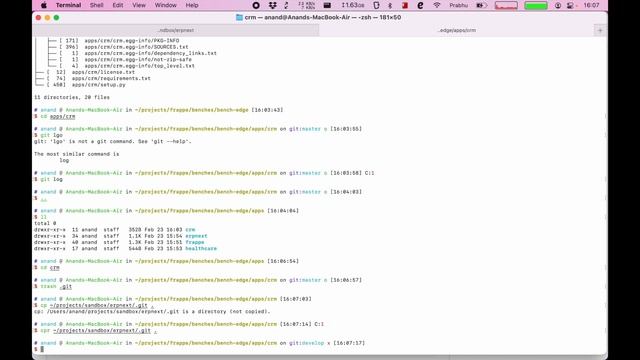Click the letter 'e' menu bar icon
The image size is (640, 360).
coord(420,5)
